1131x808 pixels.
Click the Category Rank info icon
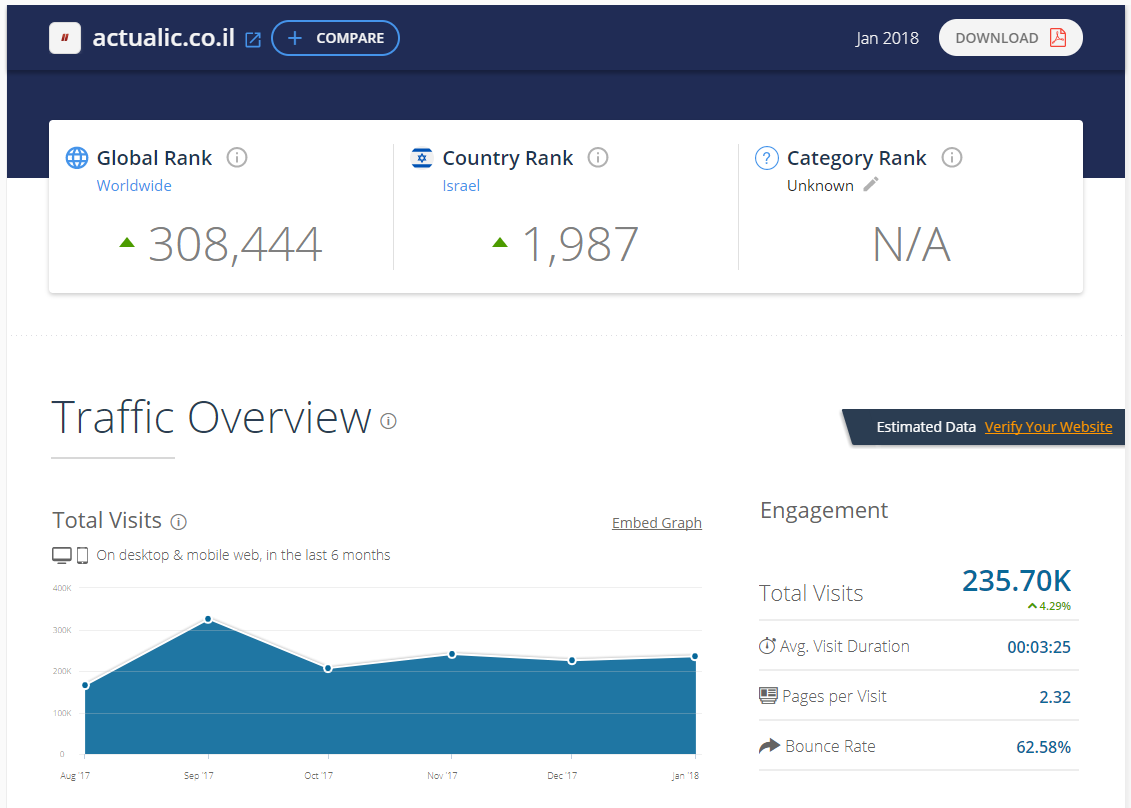point(952,158)
